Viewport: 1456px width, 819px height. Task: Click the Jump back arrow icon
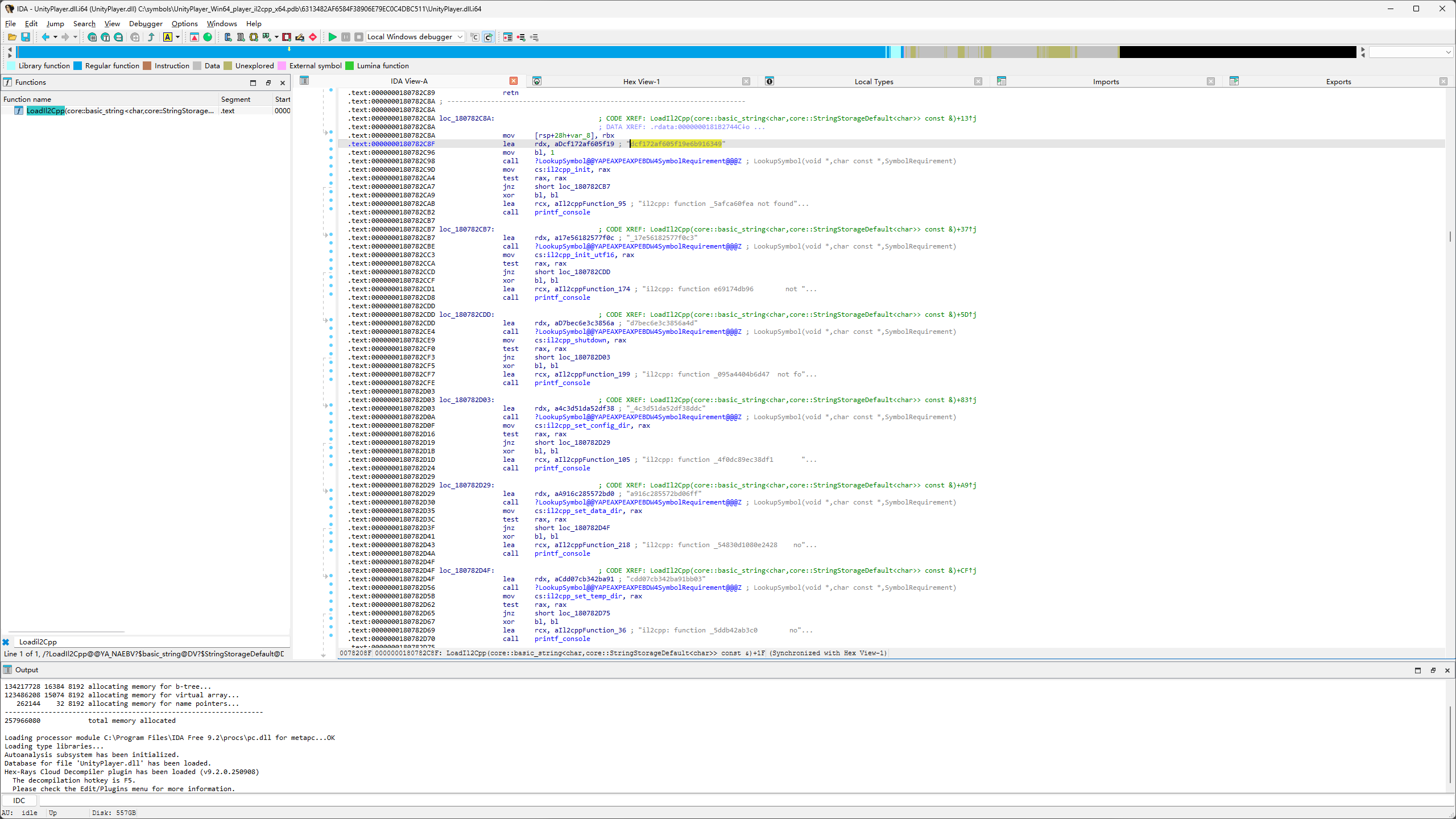45,37
